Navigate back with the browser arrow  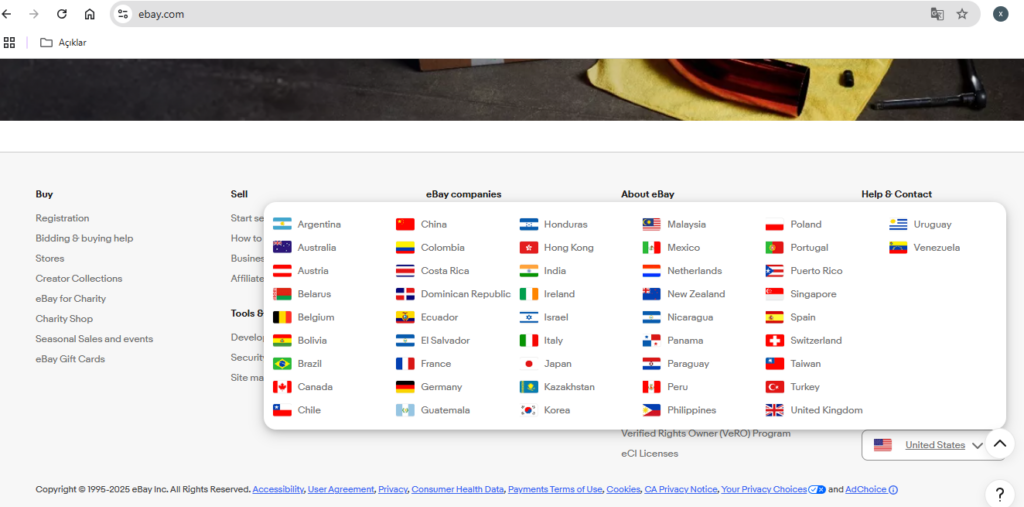7,14
